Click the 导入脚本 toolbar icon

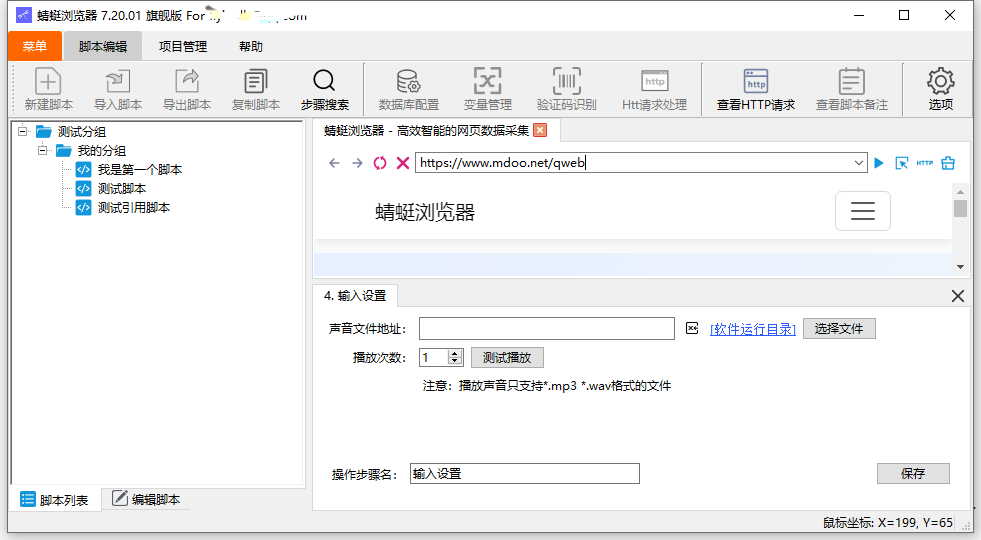[x=118, y=89]
